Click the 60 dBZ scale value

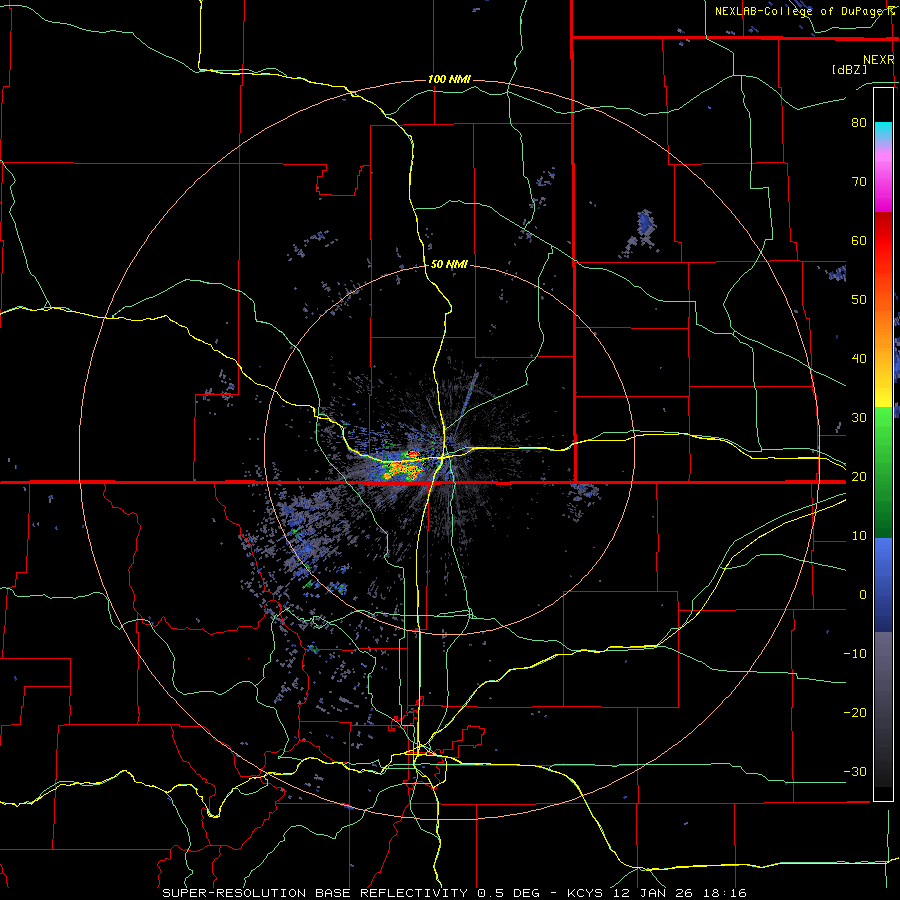tap(859, 240)
